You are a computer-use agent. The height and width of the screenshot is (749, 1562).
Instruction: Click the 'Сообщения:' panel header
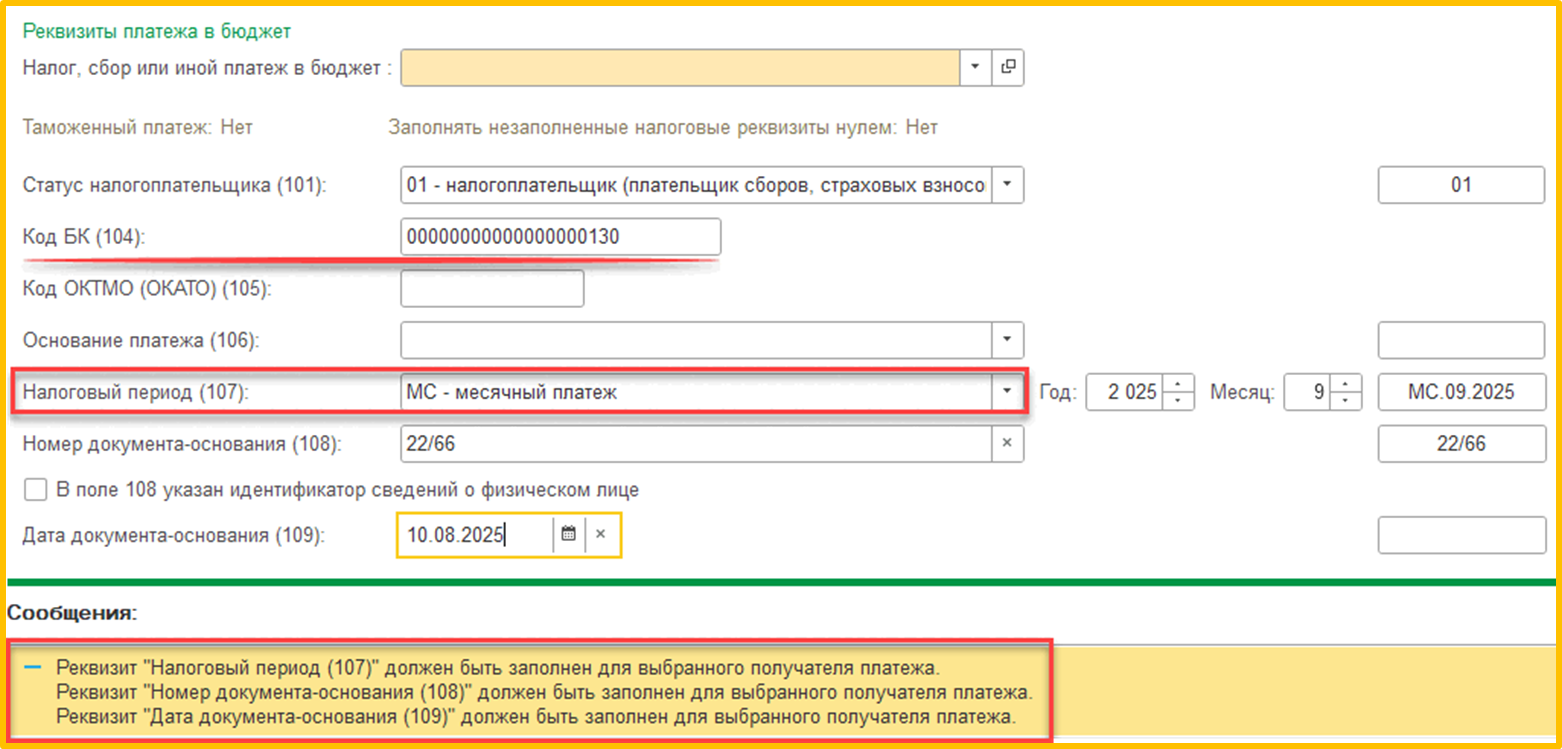[x=73, y=613]
